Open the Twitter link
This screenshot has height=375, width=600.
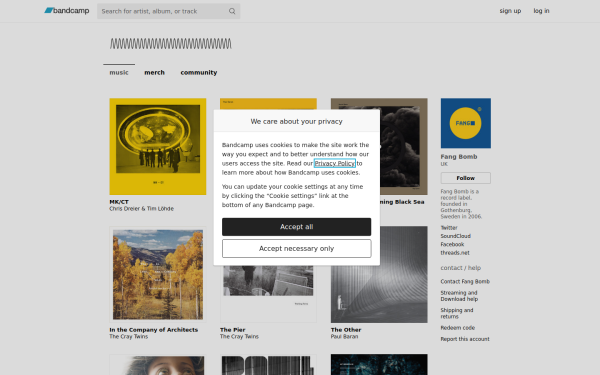[x=449, y=228]
